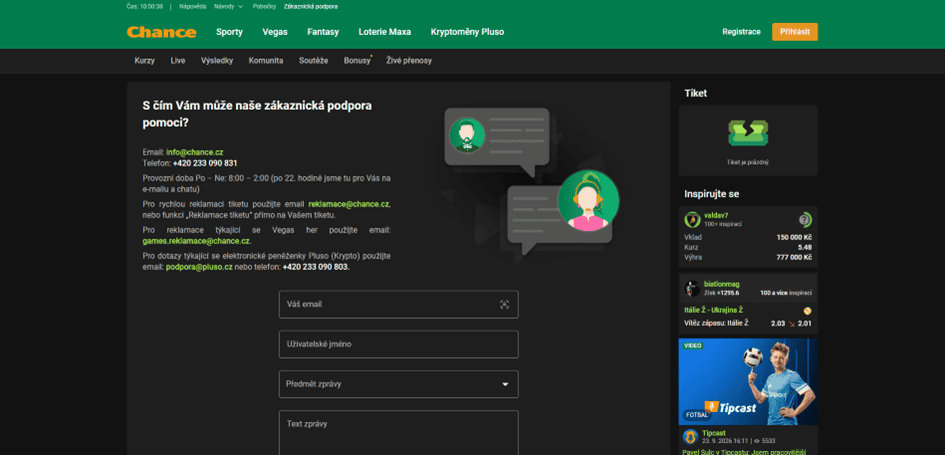945x455 pixels.
Task: Open the Sporty section
Action: [x=229, y=32]
